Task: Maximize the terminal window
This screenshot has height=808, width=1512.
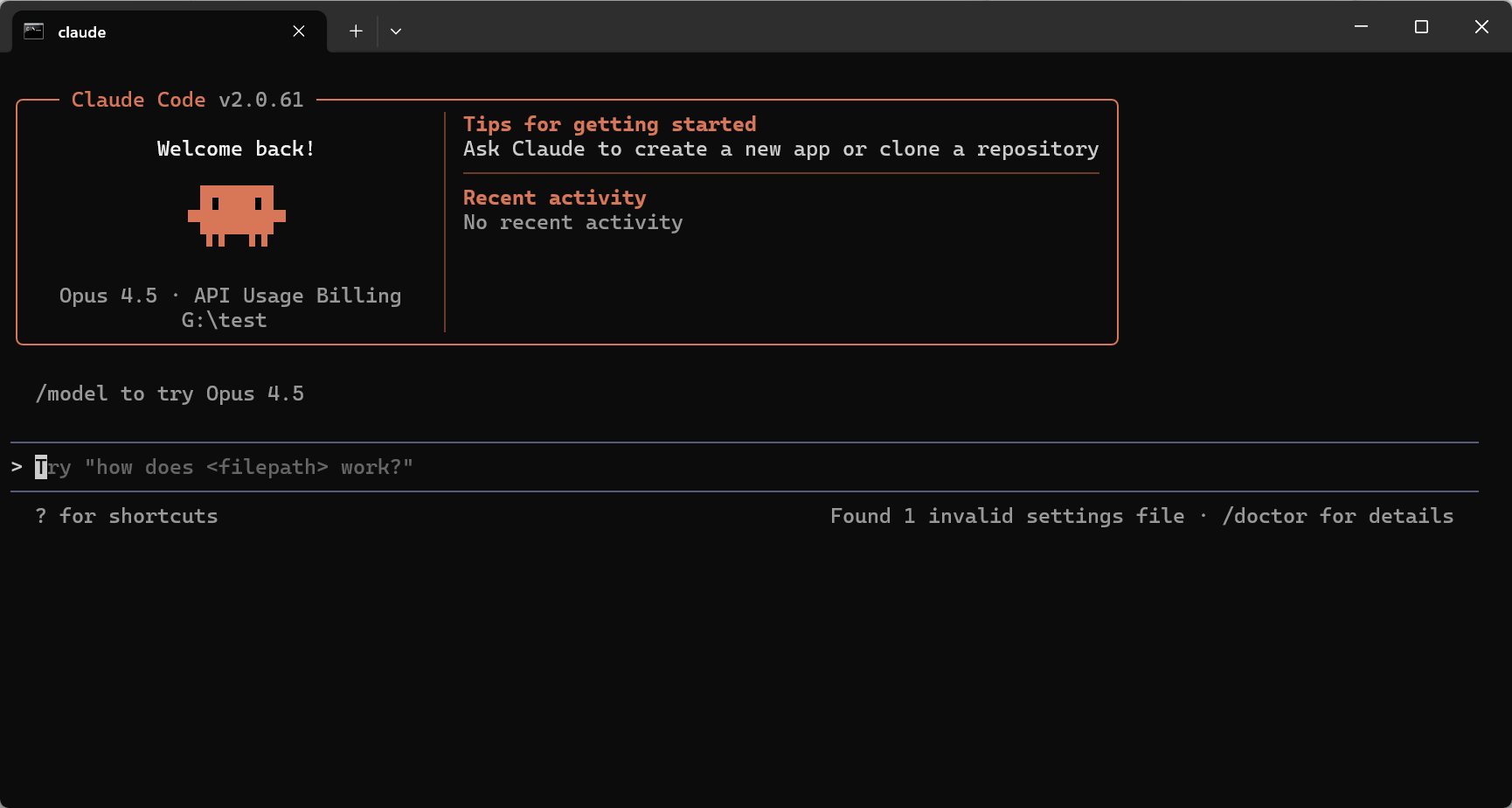Action: pos(1421,27)
